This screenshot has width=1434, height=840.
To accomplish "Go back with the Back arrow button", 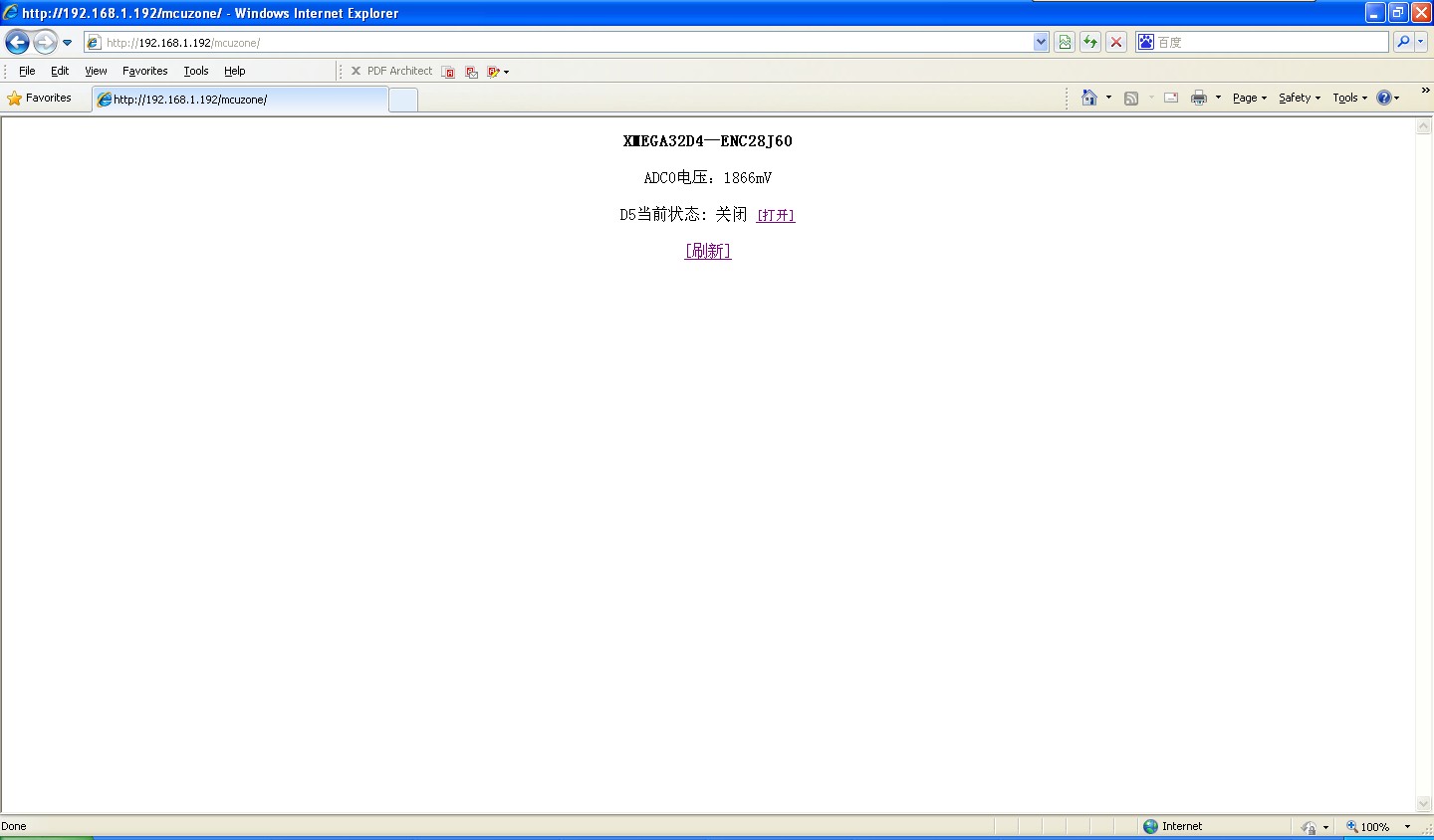I will click(17, 42).
